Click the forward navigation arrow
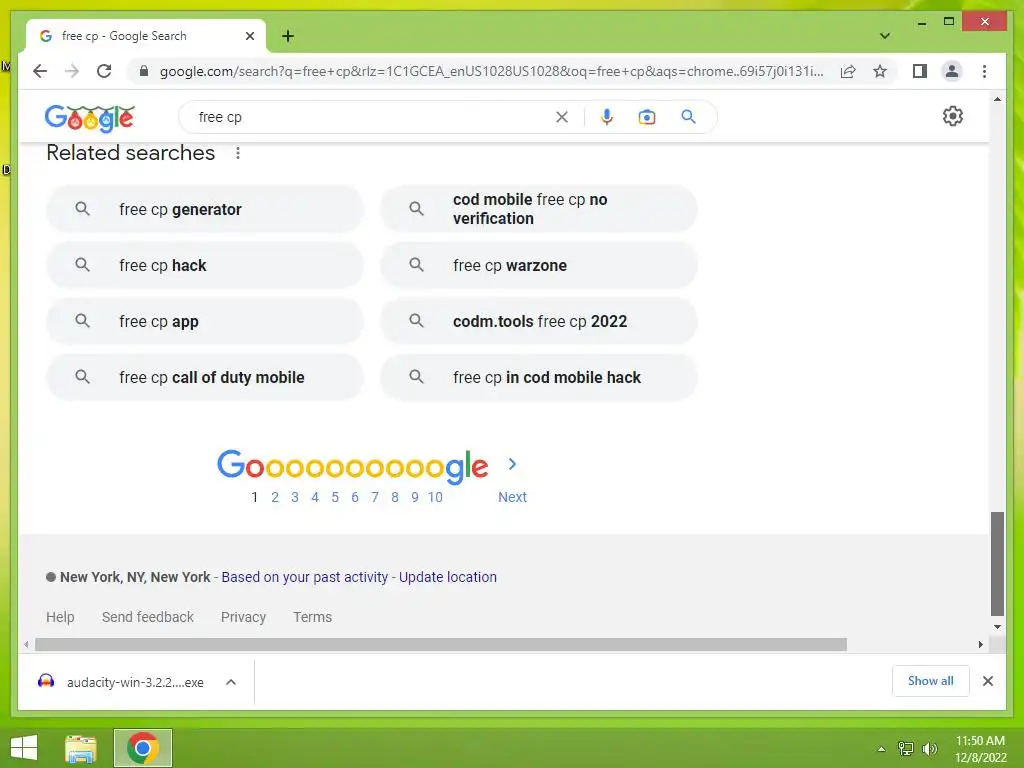This screenshot has width=1024, height=768. click(72, 71)
